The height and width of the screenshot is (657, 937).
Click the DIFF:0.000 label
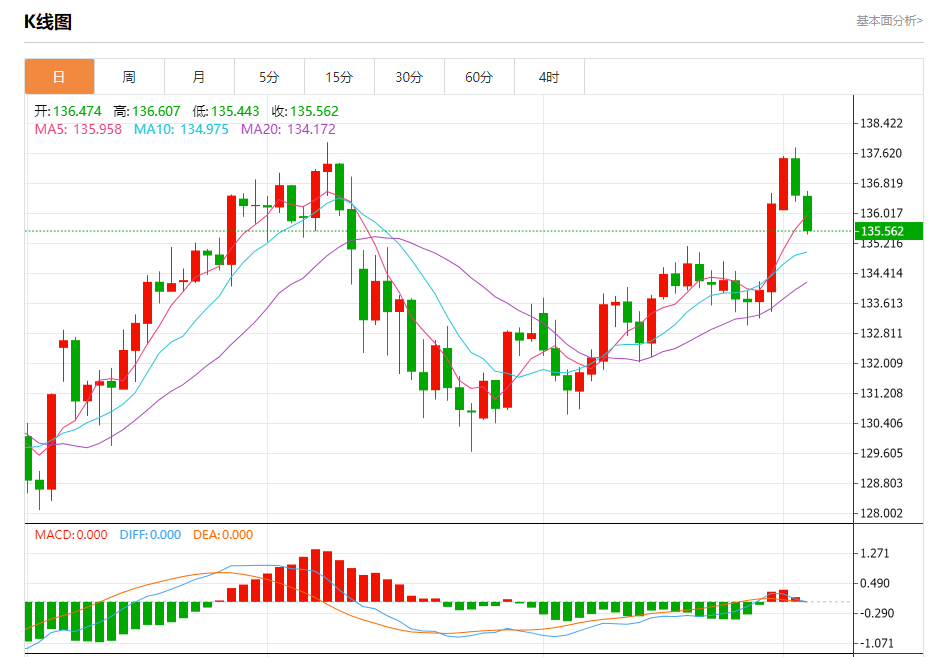click(x=150, y=534)
